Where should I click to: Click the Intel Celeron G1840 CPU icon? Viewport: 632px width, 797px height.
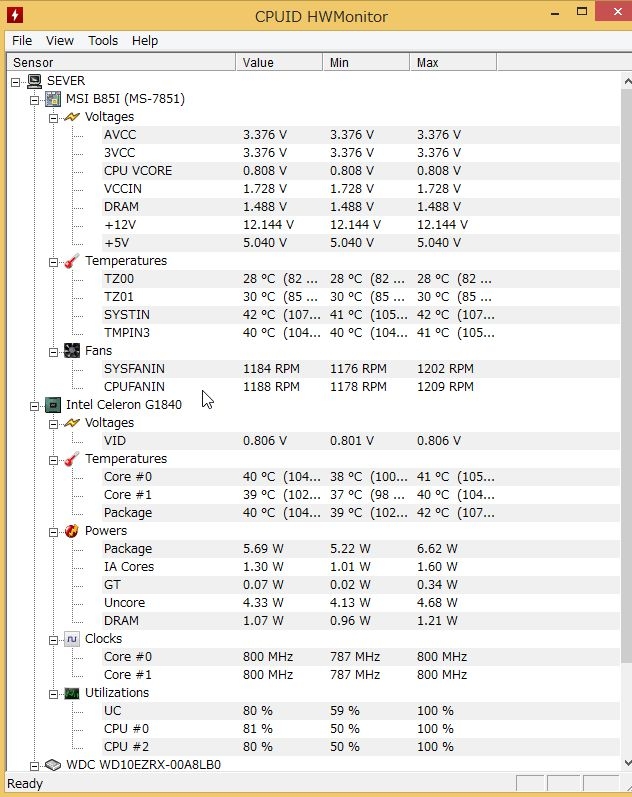click(x=52, y=405)
